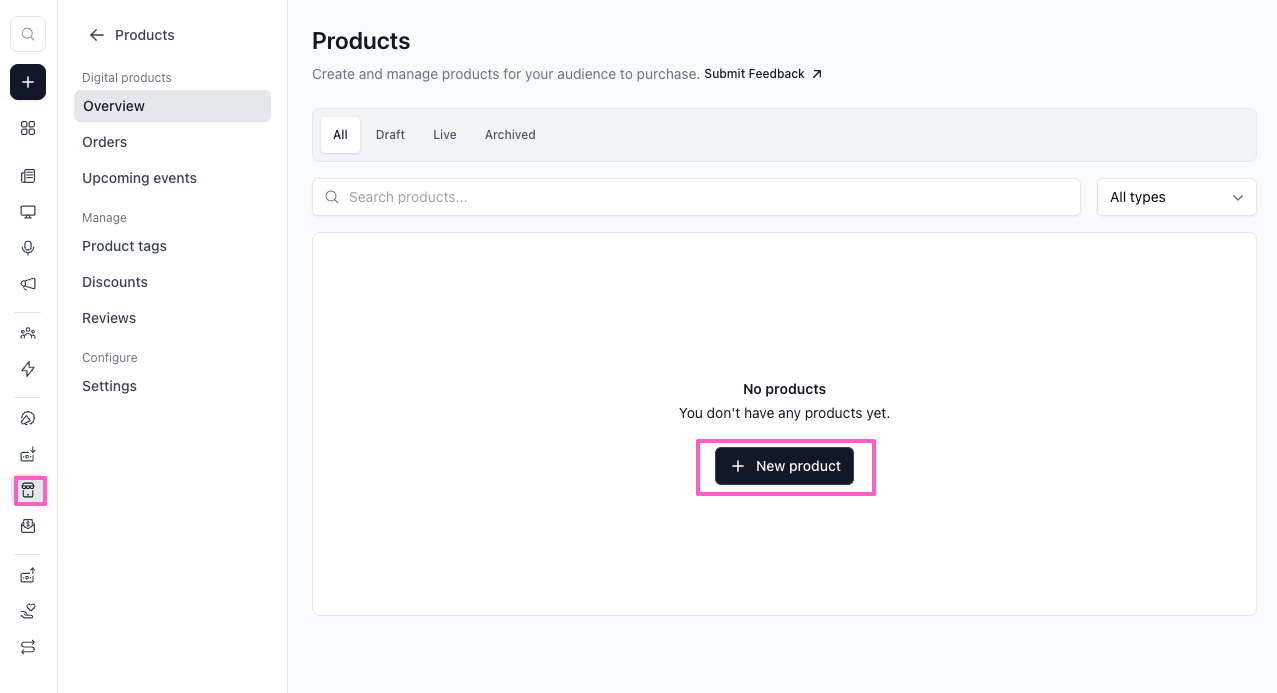This screenshot has height=693, width=1277.
Task: Switch to the Draft tab
Action: [390, 135]
